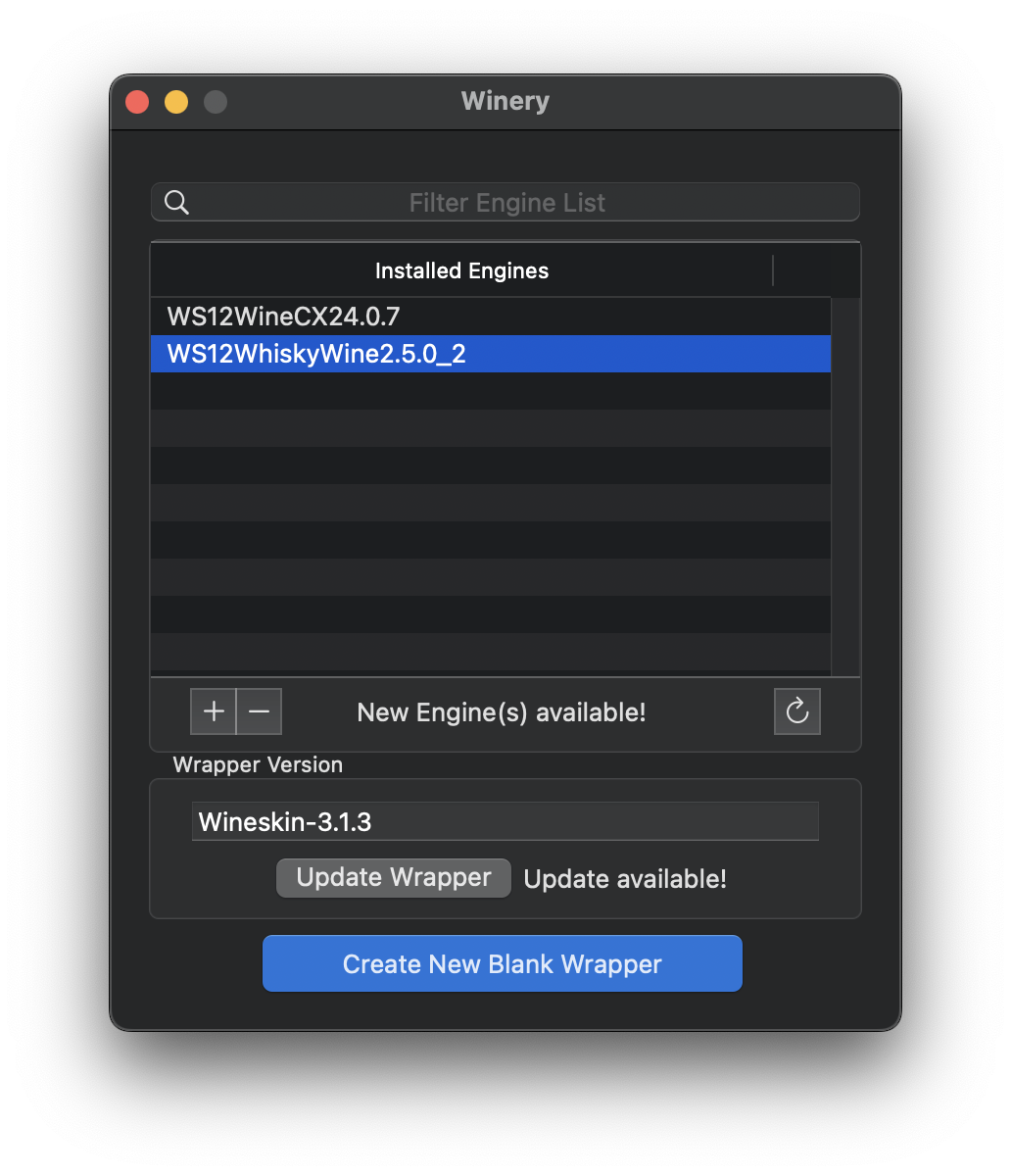Screen dimensions: 1011x1176
Task: Click the New Engine(s) available! label
Action: pos(502,712)
